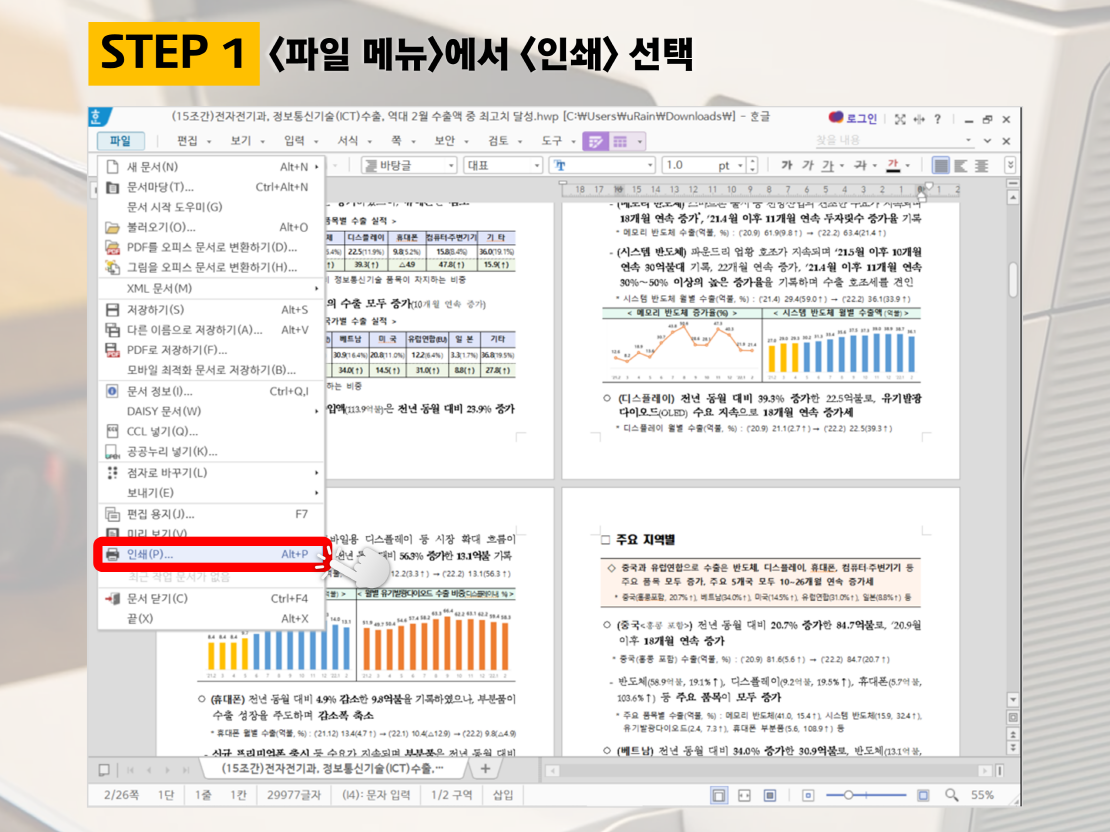Select justify alignment

click(940, 165)
